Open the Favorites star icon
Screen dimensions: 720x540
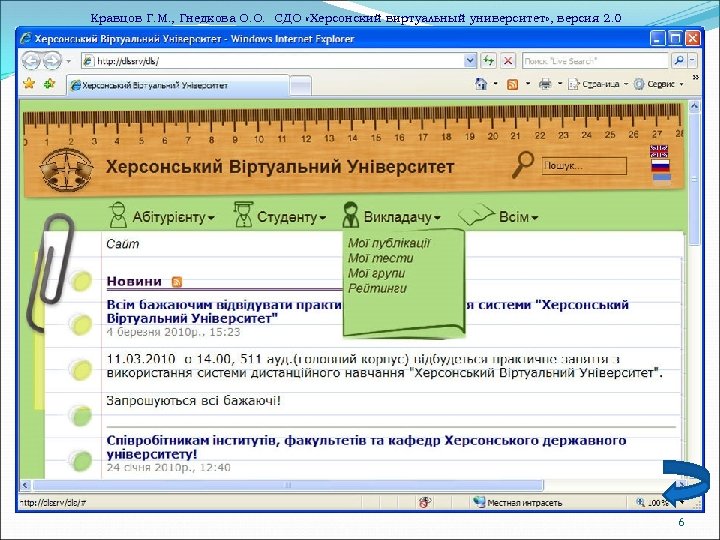29,84
